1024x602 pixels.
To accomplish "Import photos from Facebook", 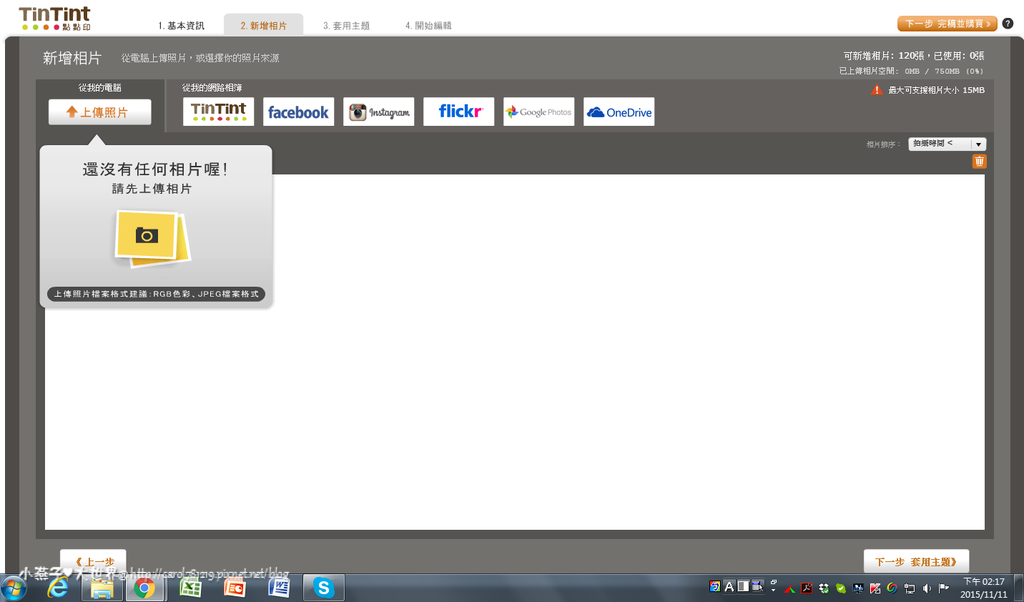I will pos(298,112).
